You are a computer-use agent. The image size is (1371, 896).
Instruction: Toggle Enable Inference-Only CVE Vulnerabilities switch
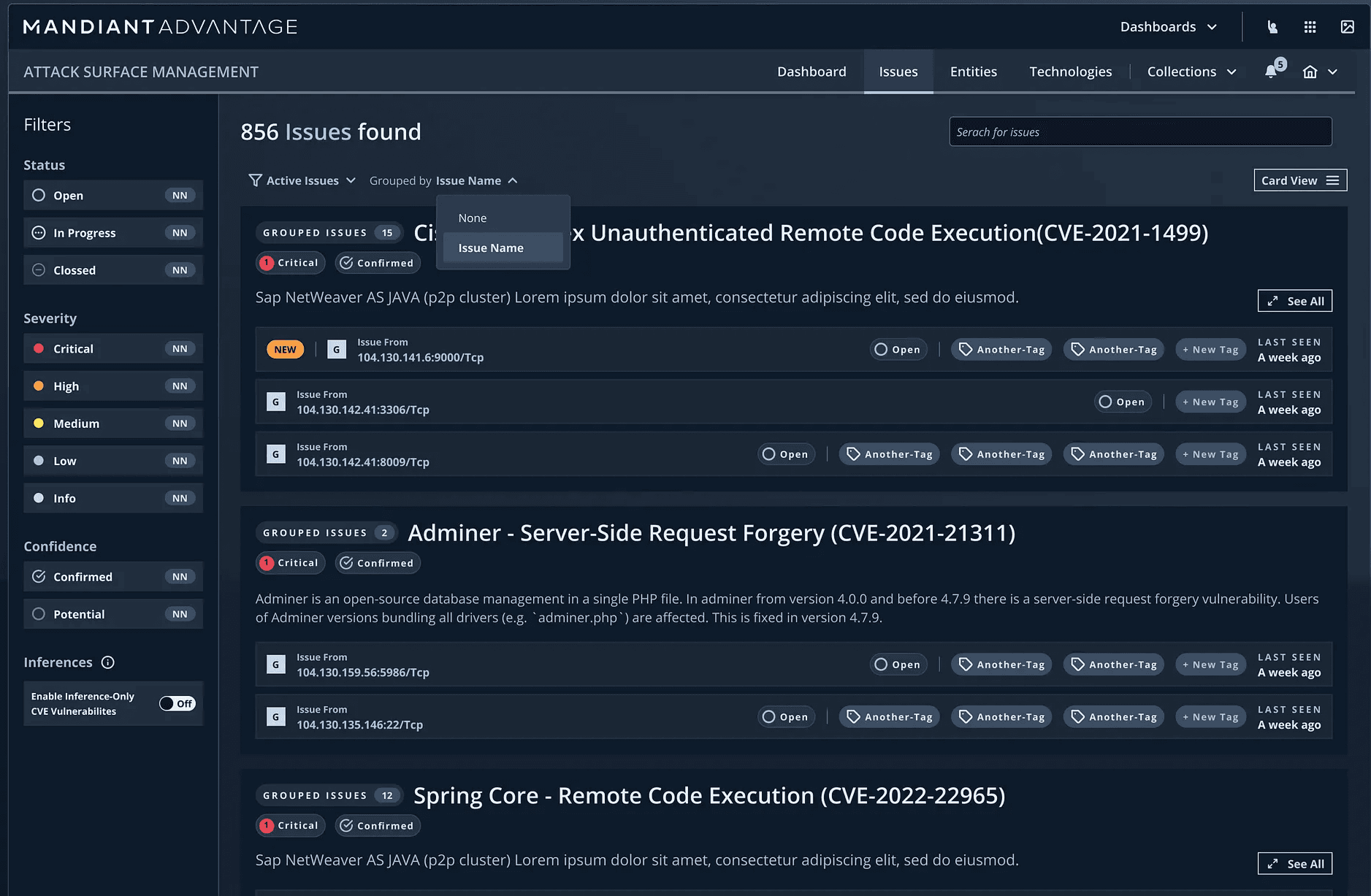[177, 703]
